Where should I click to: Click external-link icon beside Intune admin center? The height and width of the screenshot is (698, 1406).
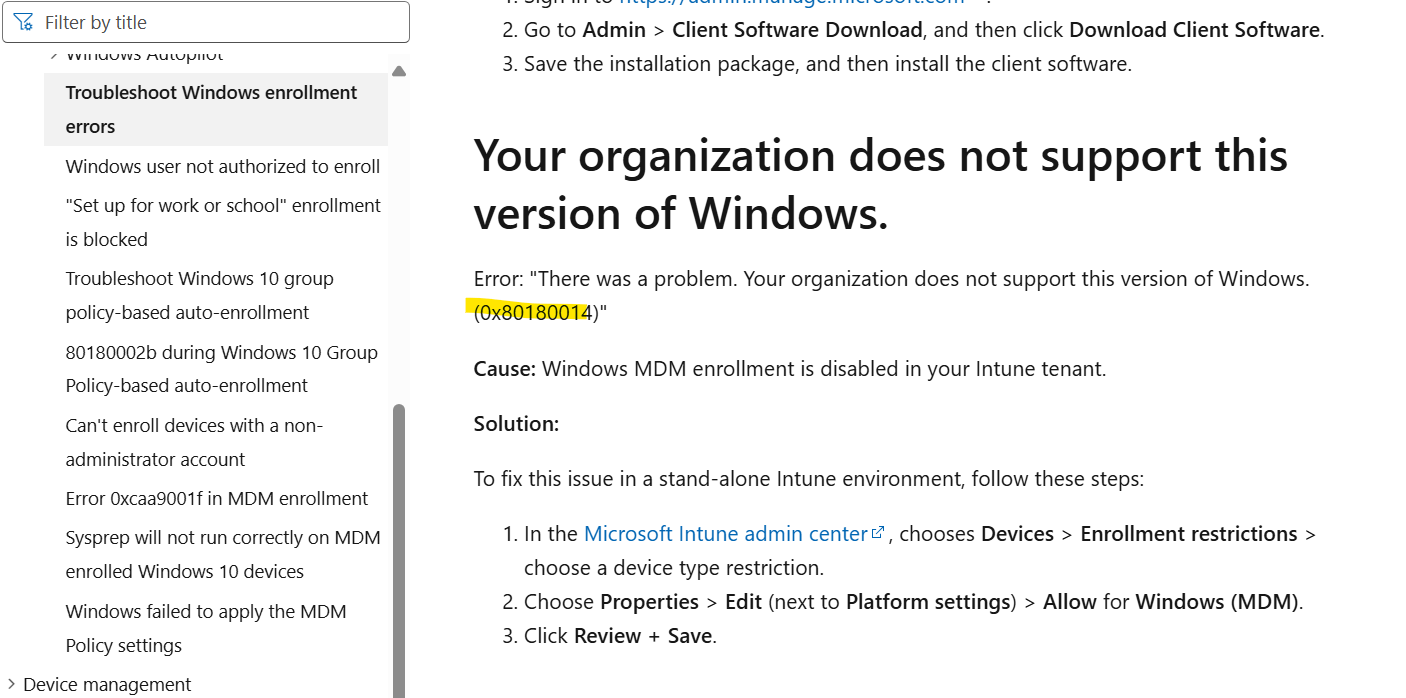pyautogui.click(x=878, y=533)
